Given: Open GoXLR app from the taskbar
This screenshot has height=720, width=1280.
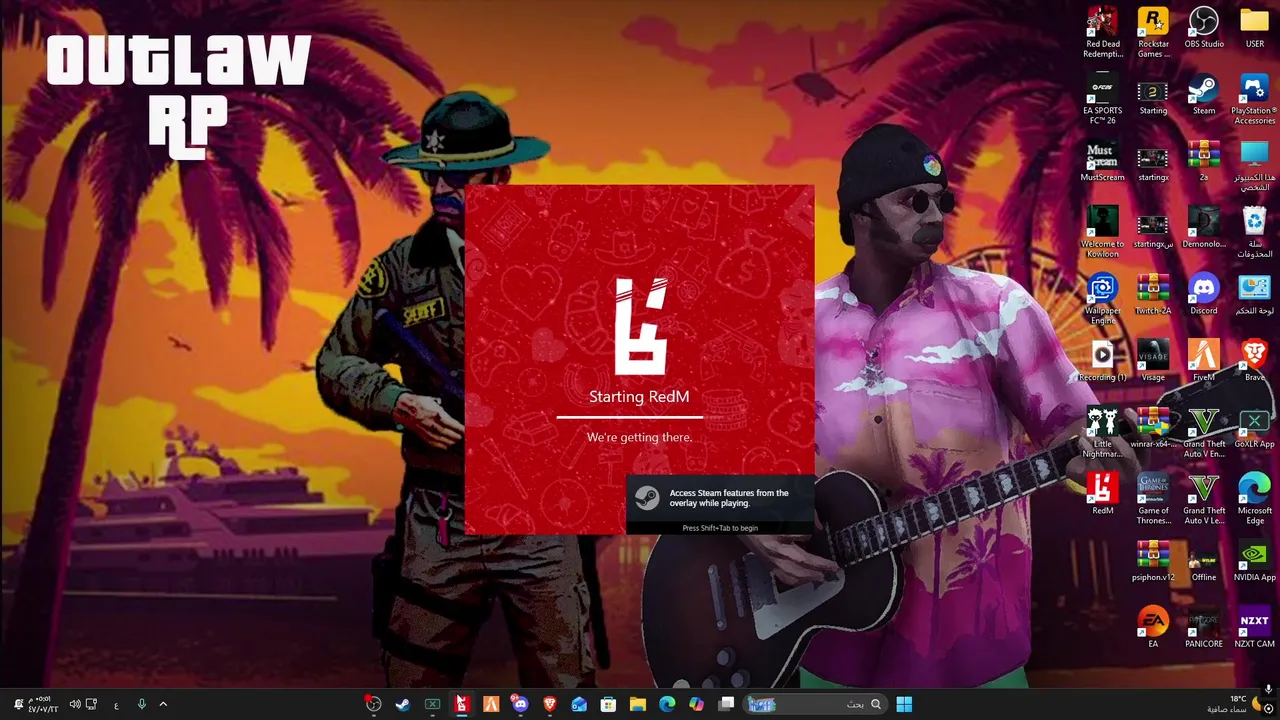Looking at the screenshot, I should 432,704.
